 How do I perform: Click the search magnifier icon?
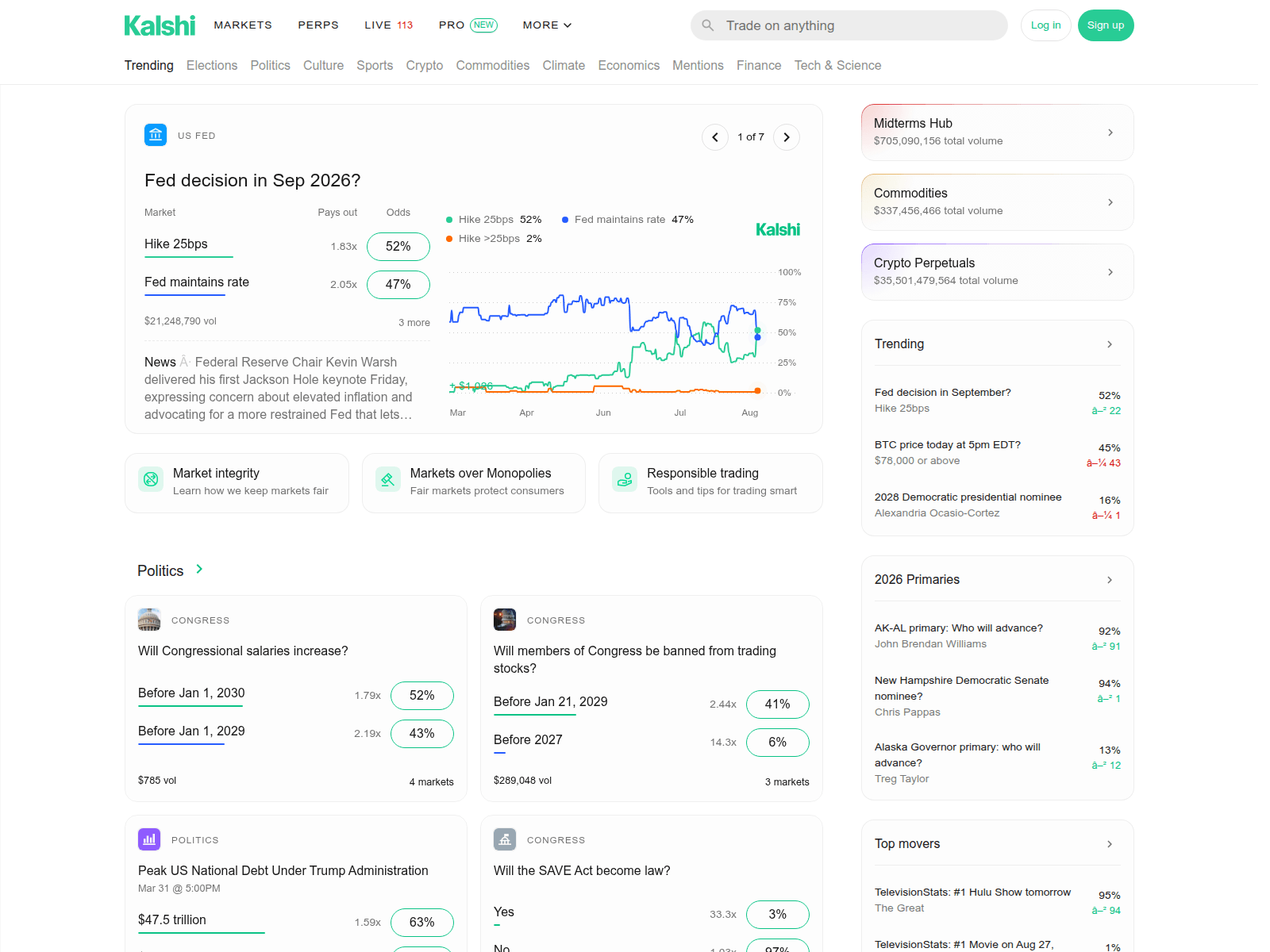click(x=708, y=25)
